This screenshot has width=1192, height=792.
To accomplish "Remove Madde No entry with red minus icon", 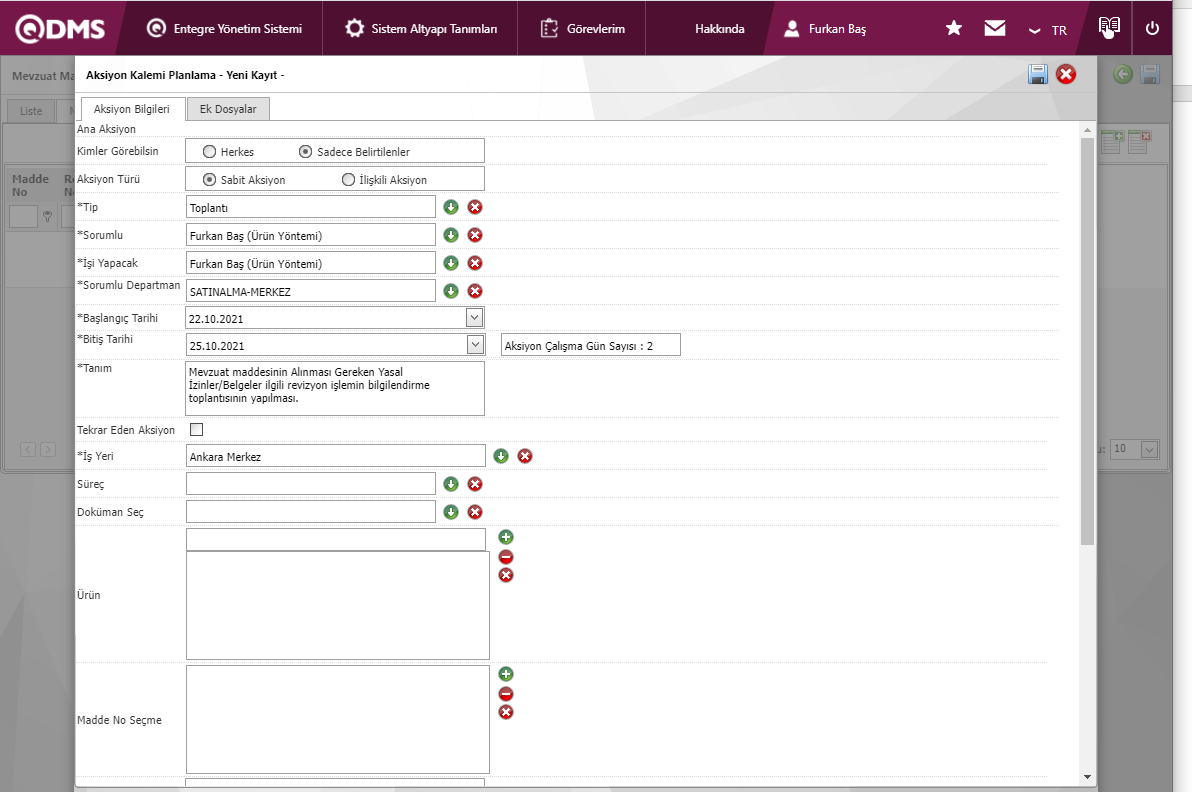I will 506,693.
